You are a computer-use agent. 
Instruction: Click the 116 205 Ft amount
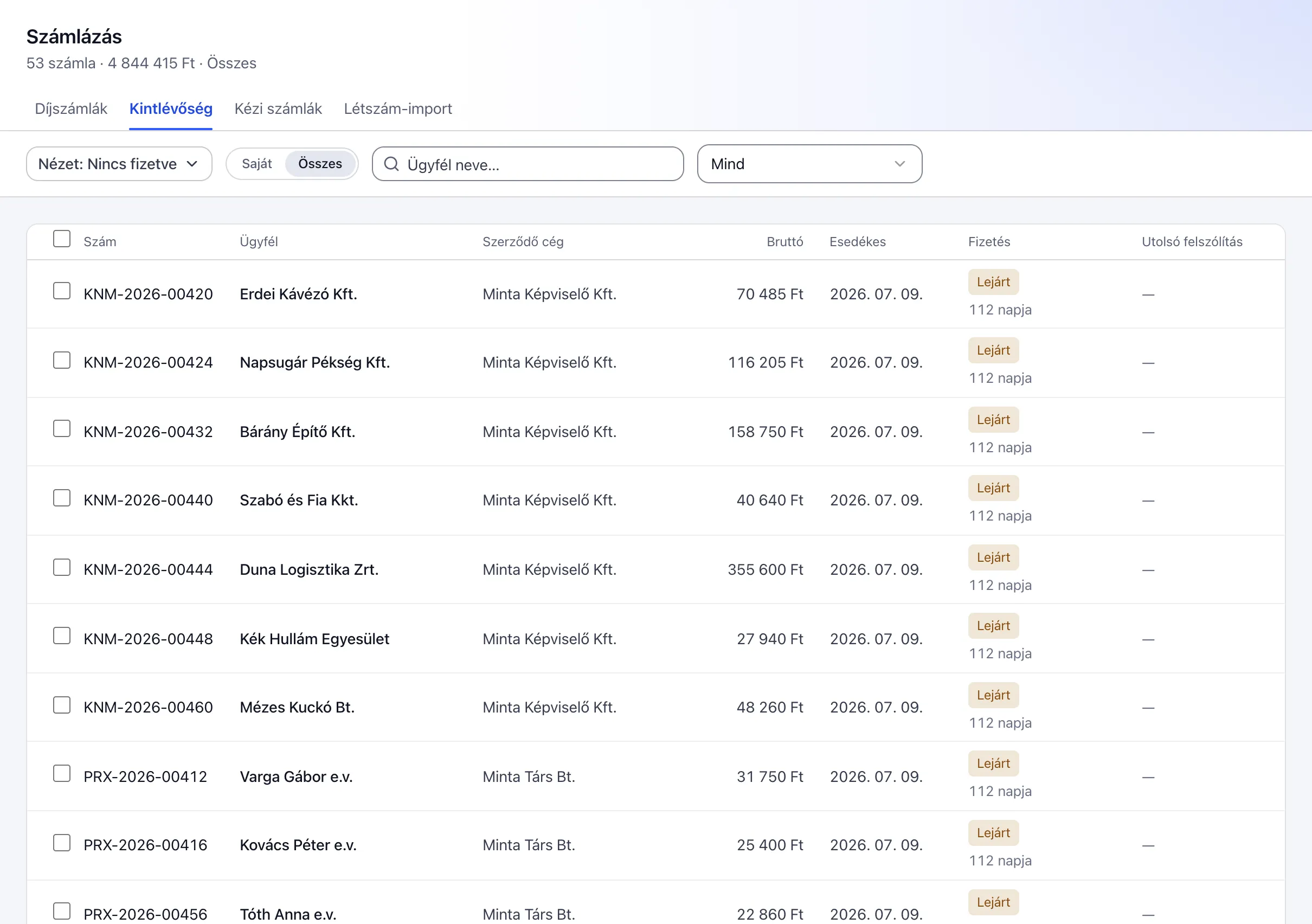tap(765, 363)
